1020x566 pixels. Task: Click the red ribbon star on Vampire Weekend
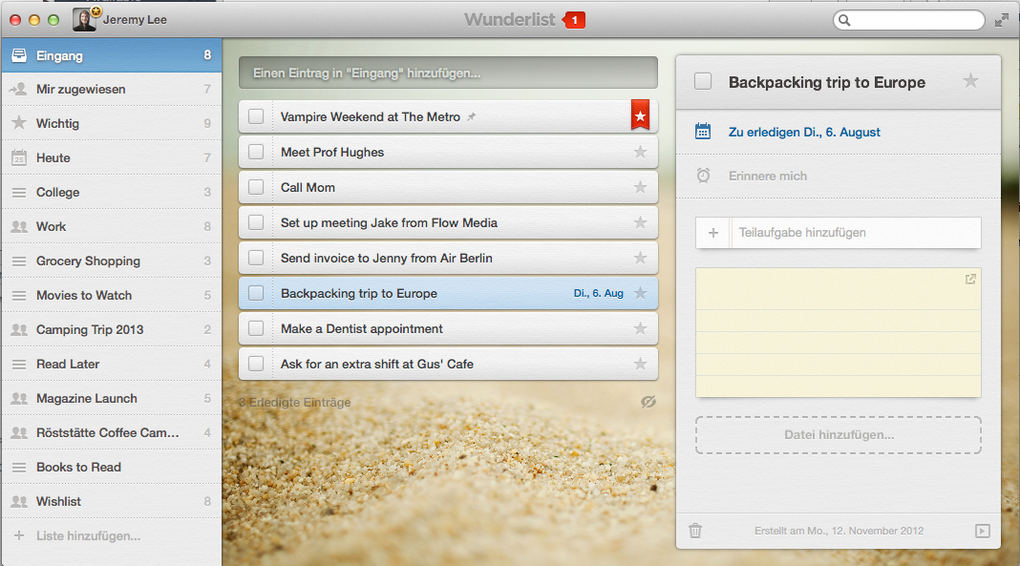(640, 116)
